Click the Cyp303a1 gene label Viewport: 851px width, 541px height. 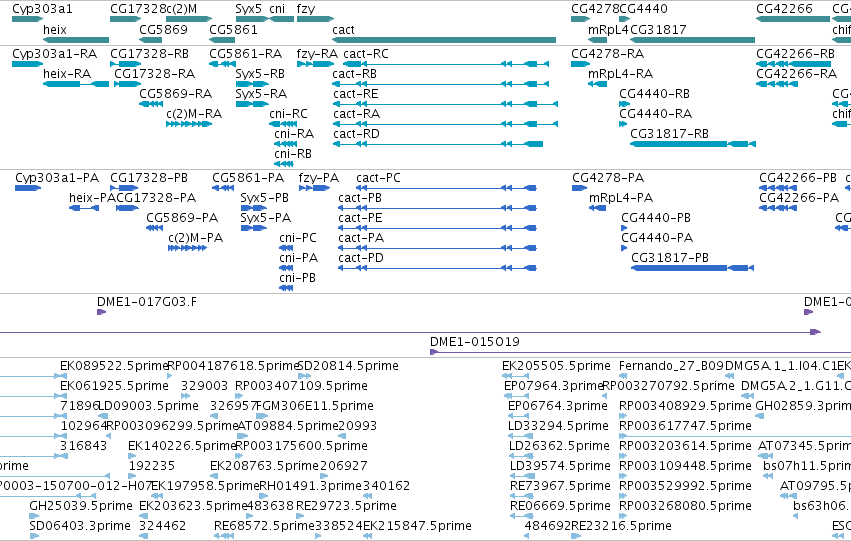tap(42, 9)
